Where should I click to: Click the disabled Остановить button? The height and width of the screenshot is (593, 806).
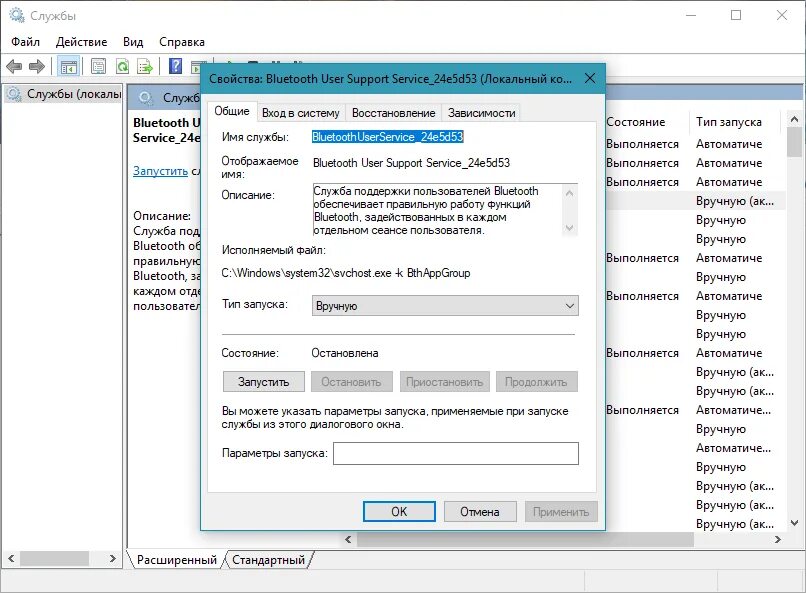[351, 382]
